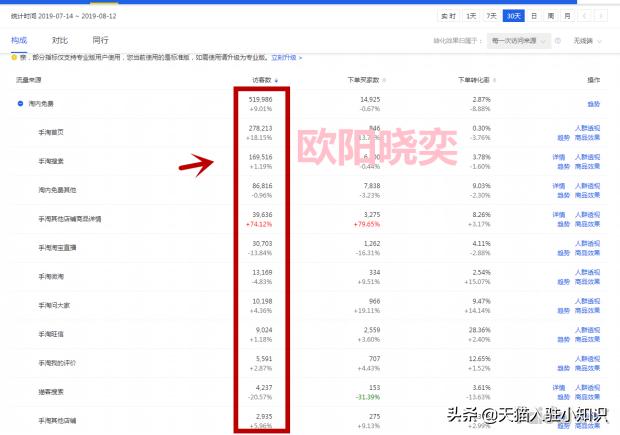Screen dimensions: 620x435
Task: Click the 519,986 visitor count value
Action: (261, 100)
